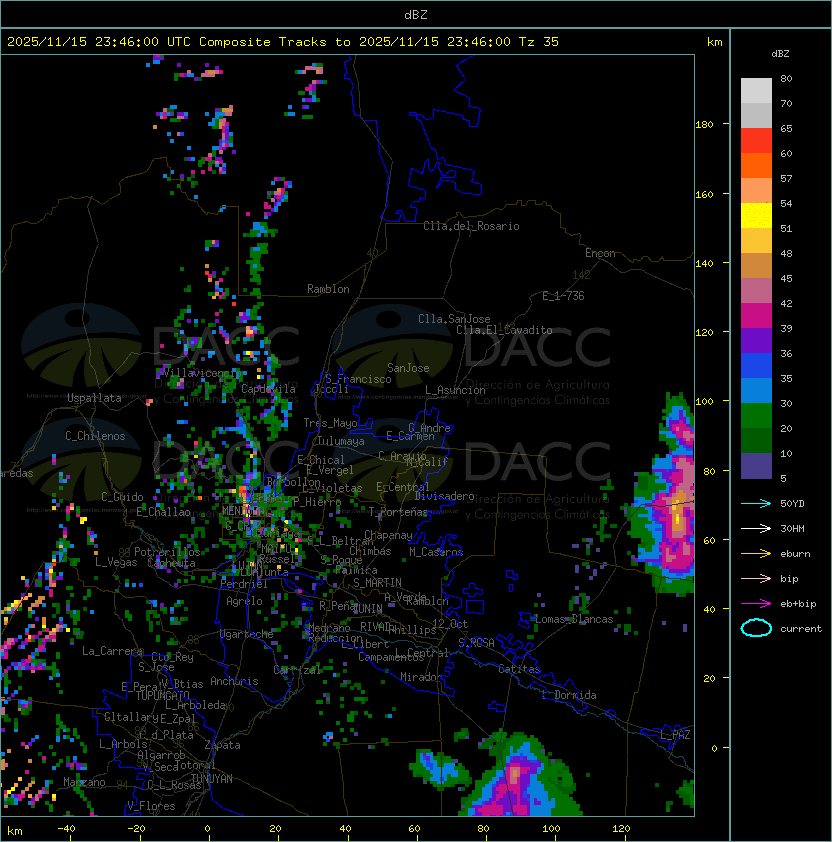The height and width of the screenshot is (842, 832).
Task: Click the cyan 'current' ellipse legend icon
Action: tap(756, 628)
